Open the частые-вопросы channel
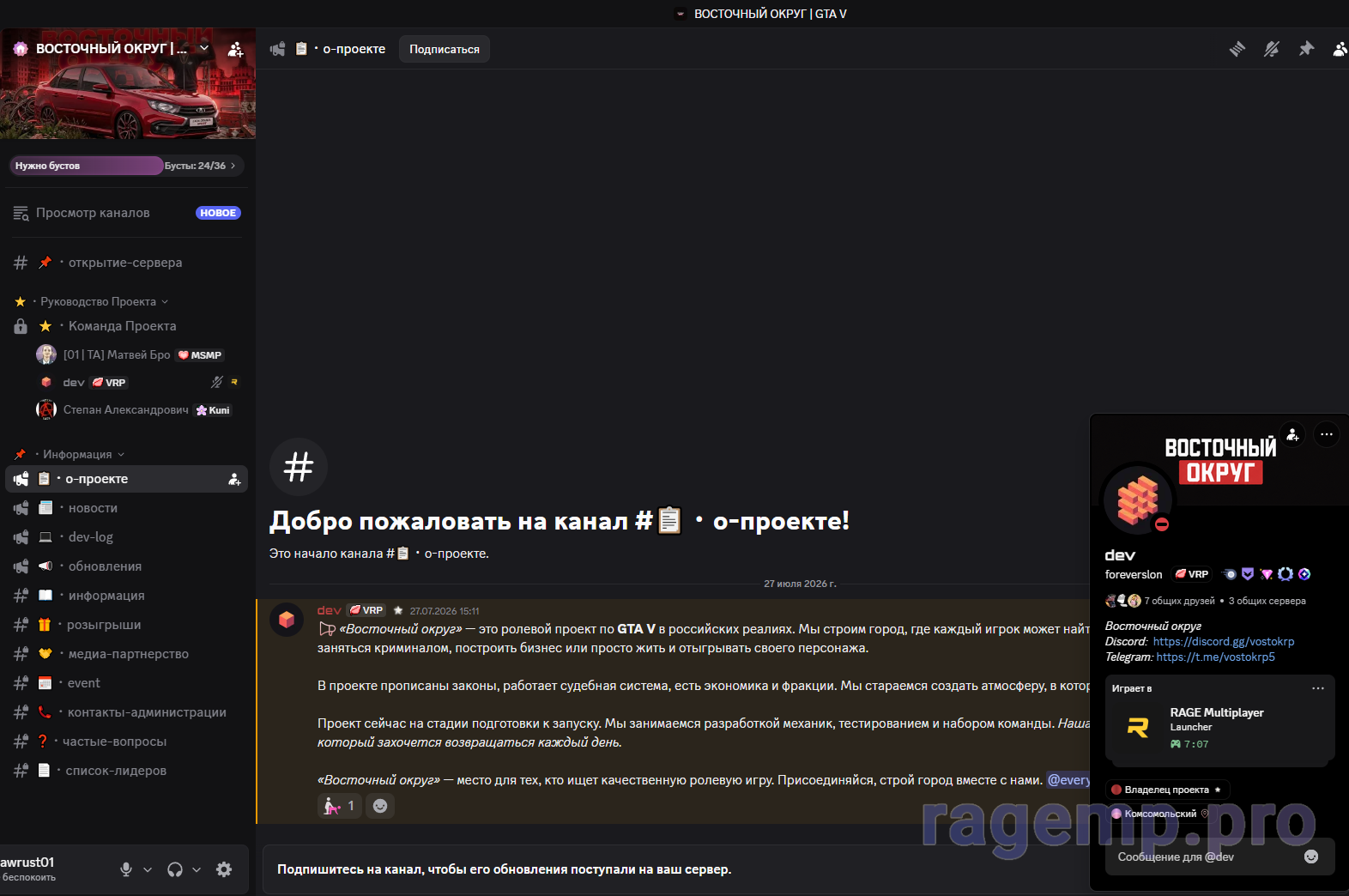 click(127, 742)
